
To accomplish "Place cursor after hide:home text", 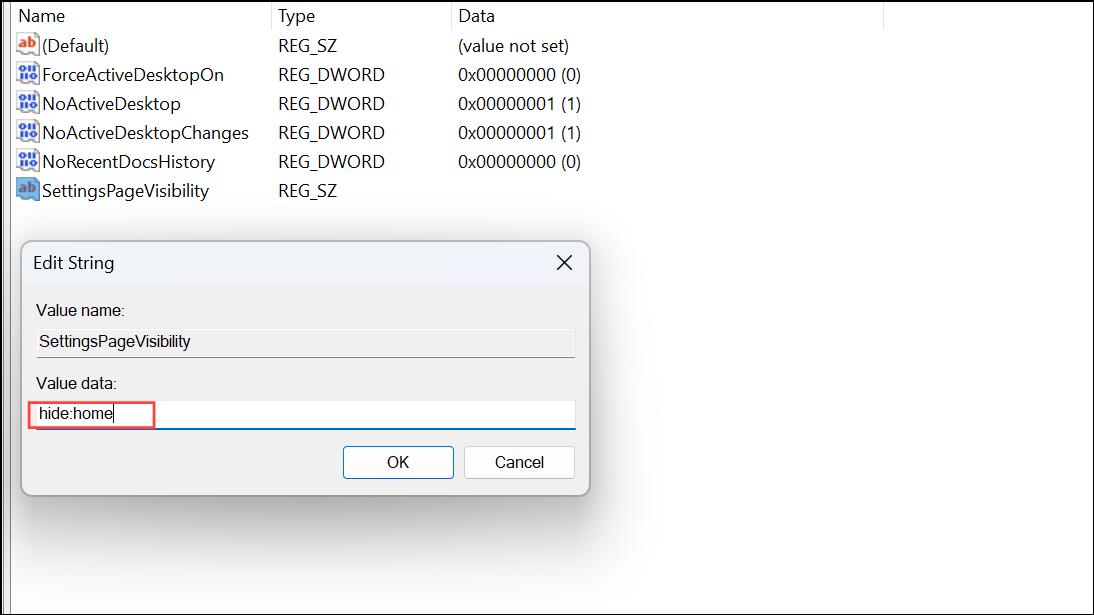I will [113, 414].
